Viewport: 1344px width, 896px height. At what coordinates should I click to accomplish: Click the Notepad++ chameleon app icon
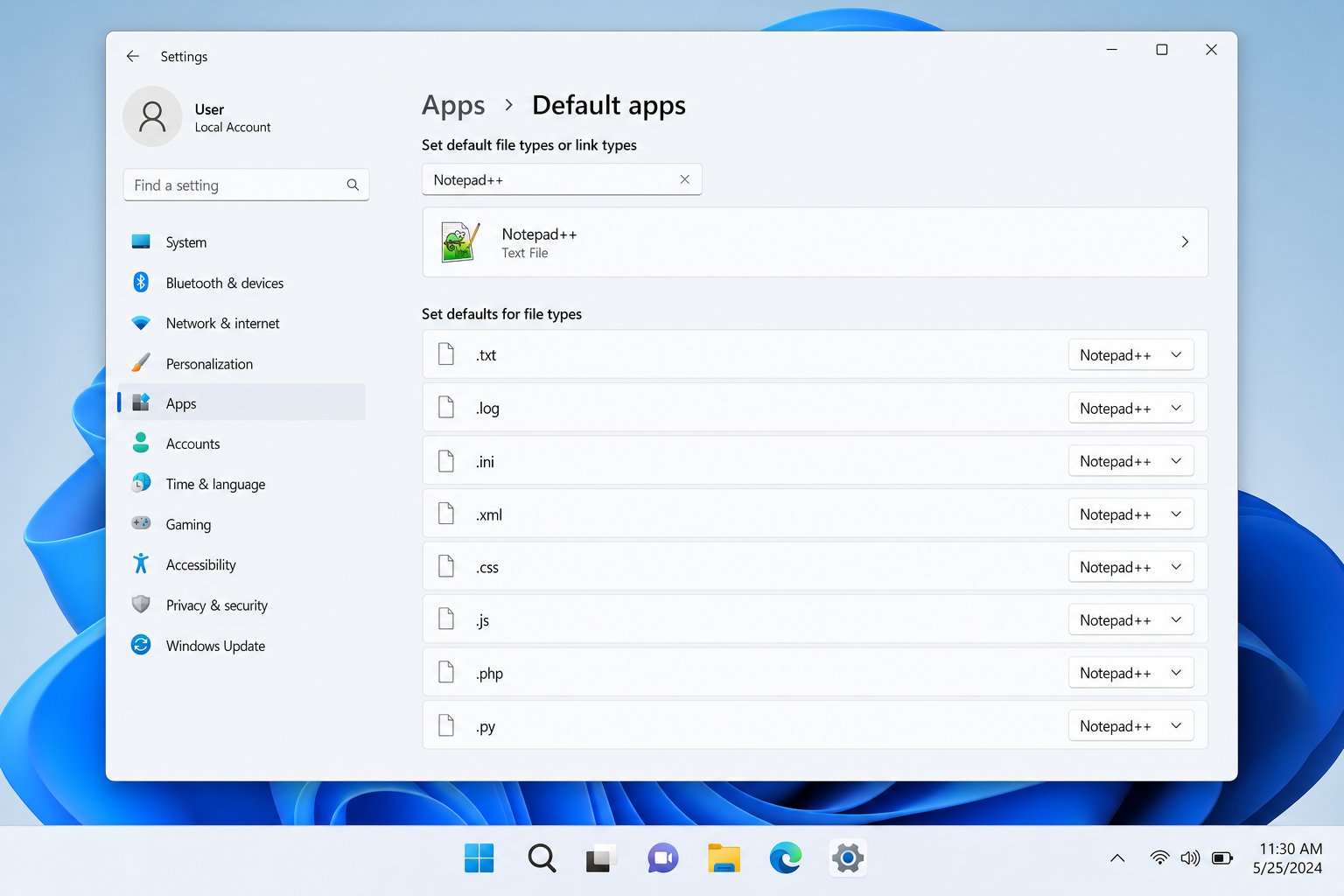pos(460,241)
